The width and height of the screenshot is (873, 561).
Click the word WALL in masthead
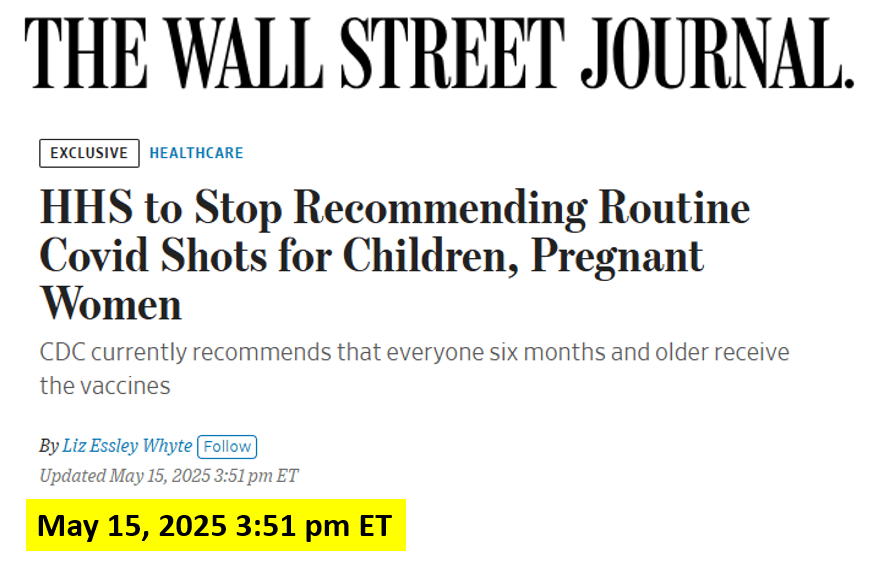(x=244, y=53)
